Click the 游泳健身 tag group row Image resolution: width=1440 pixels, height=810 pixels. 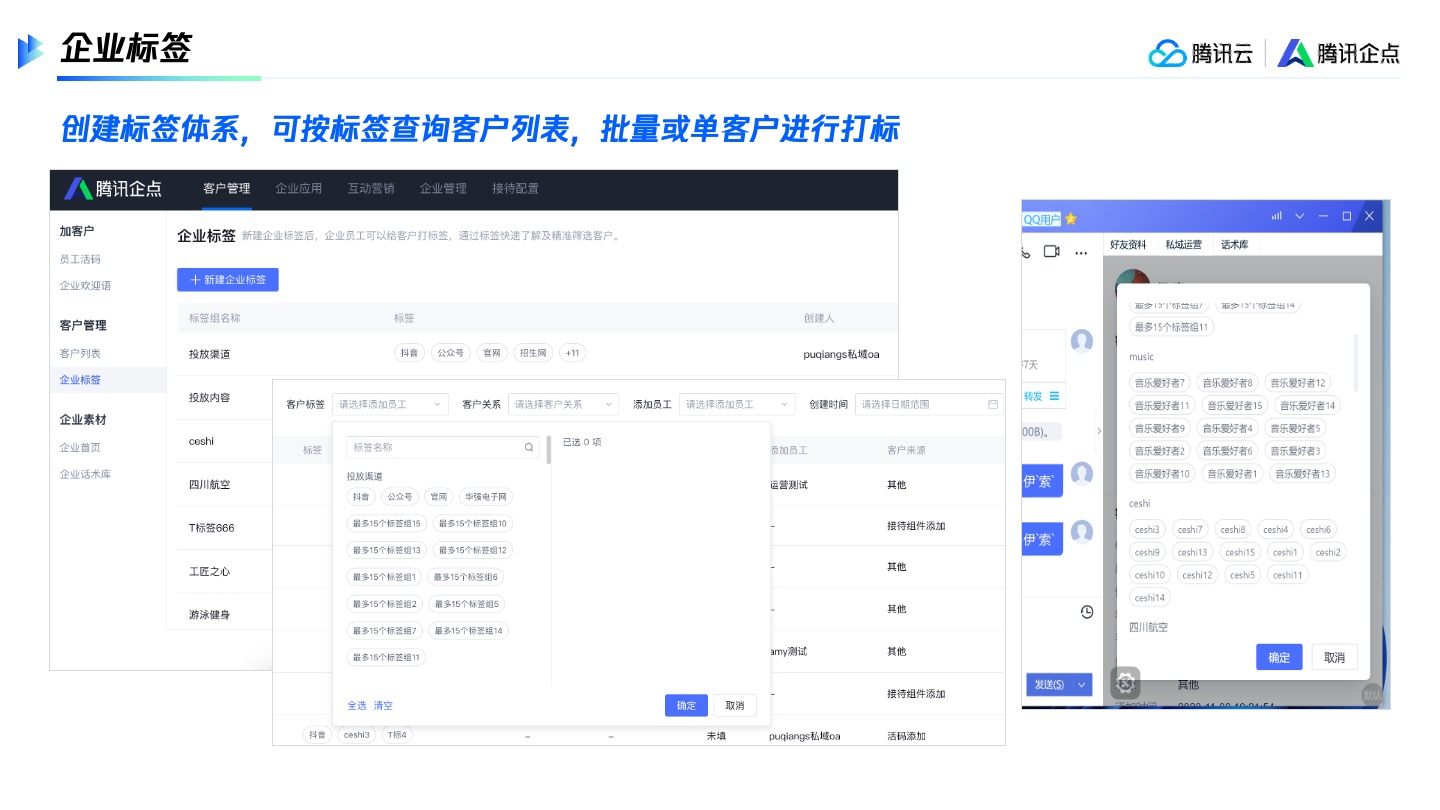pyautogui.click(x=225, y=614)
